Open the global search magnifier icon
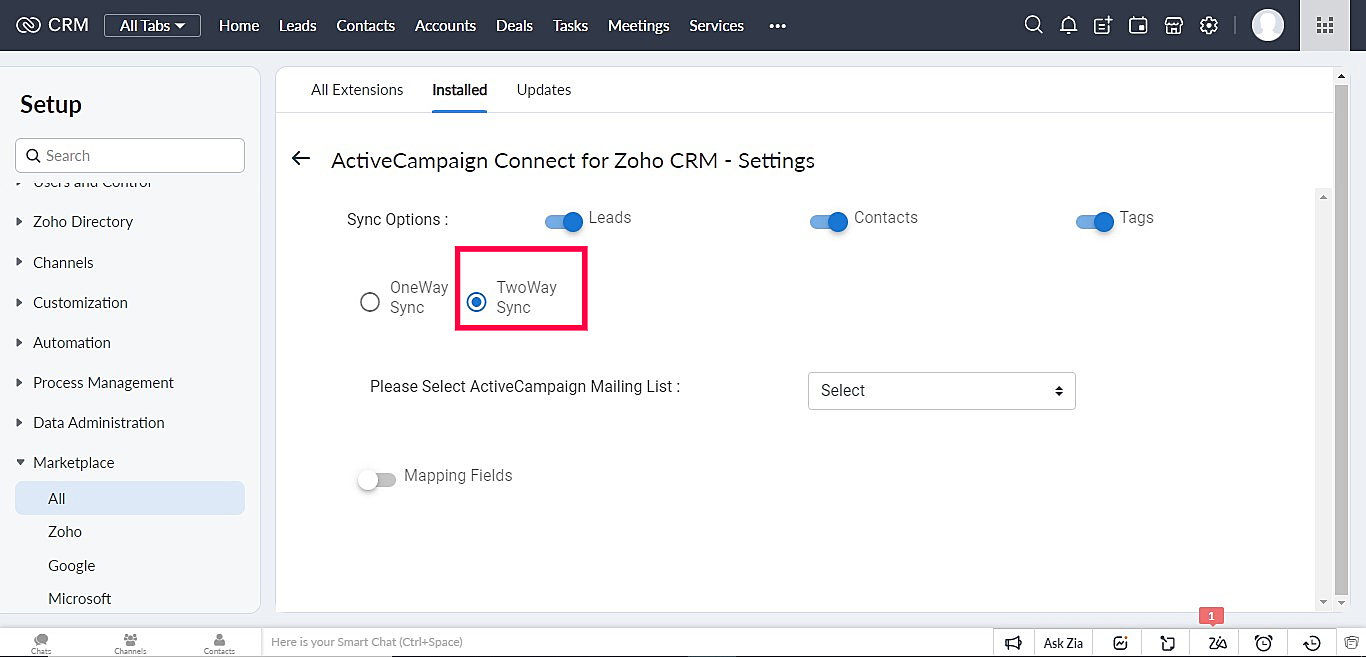Viewport: 1366px width, 657px height. click(1034, 25)
